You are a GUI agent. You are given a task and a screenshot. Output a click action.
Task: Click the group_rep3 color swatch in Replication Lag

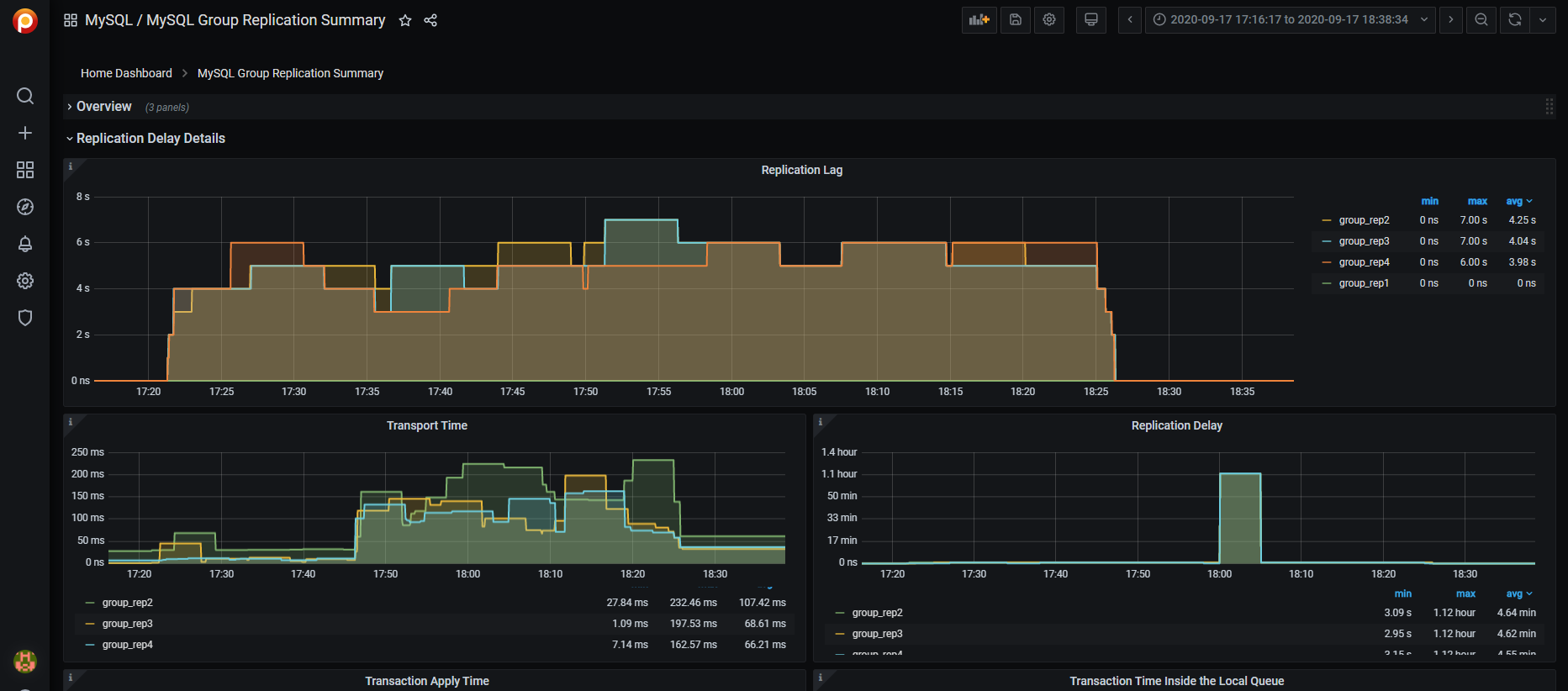[1327, 241]
